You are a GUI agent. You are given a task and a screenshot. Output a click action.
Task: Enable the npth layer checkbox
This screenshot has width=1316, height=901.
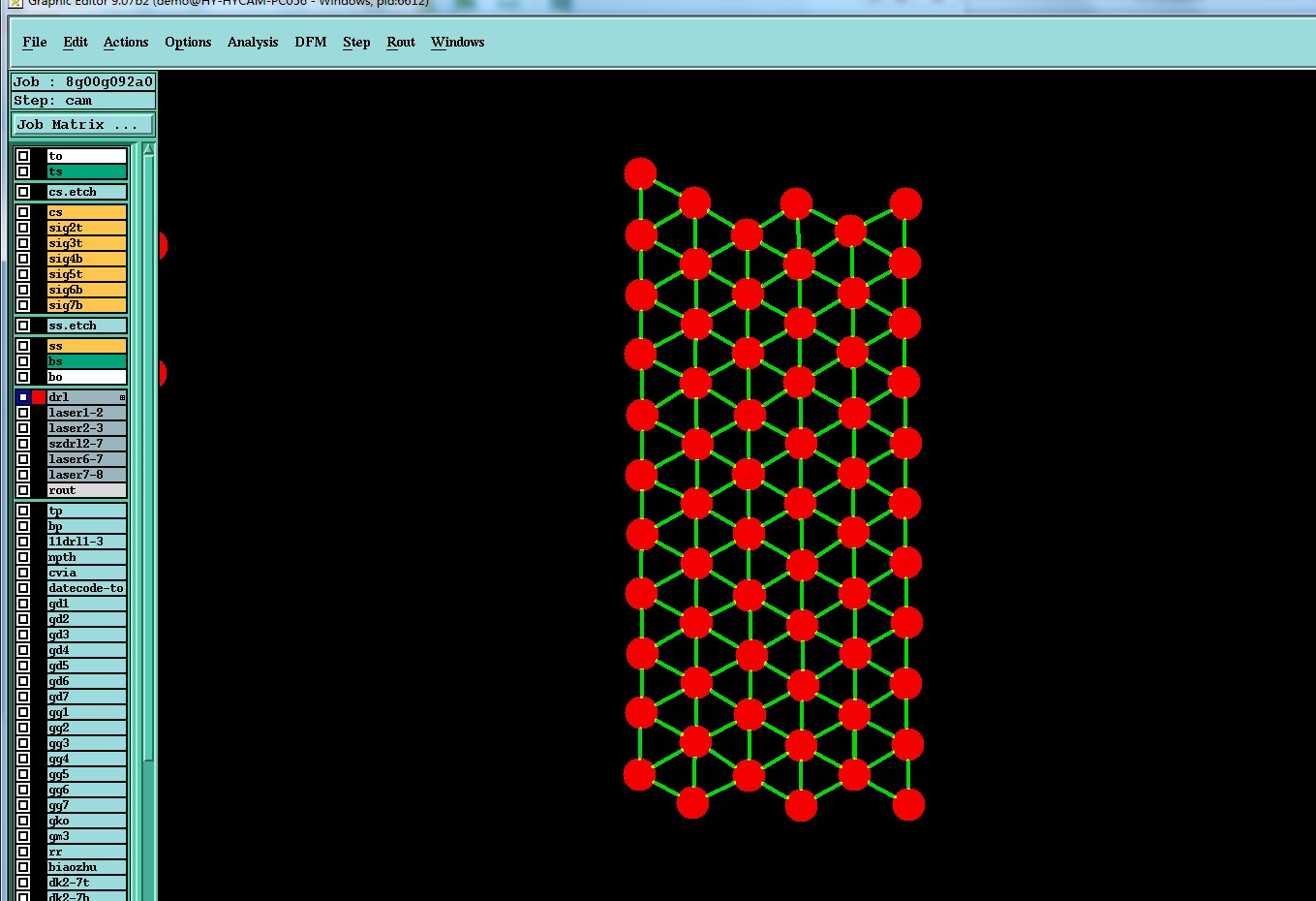[23, 557]
